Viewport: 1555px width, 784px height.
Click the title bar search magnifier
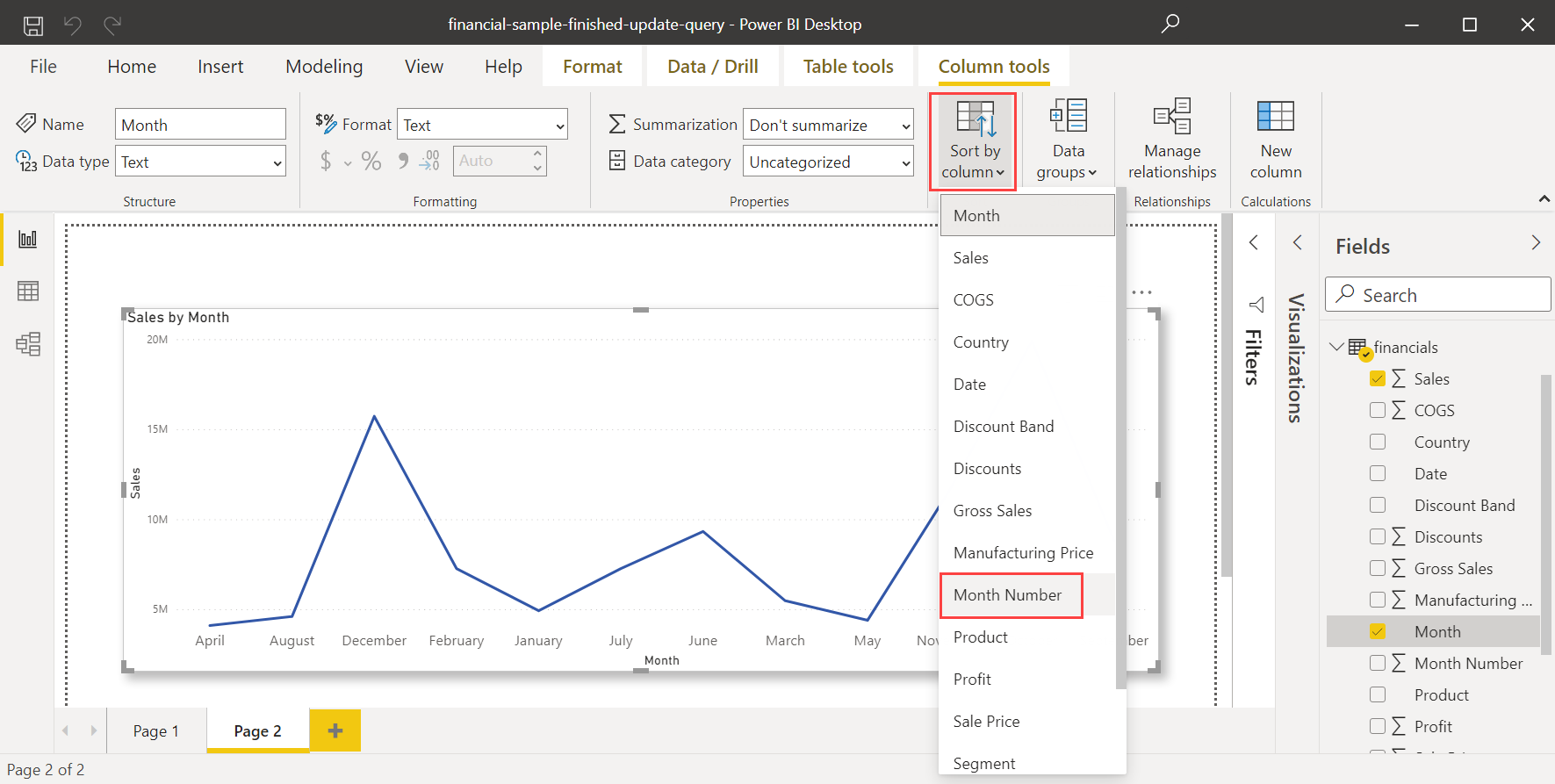click(x=1170, y=24)
